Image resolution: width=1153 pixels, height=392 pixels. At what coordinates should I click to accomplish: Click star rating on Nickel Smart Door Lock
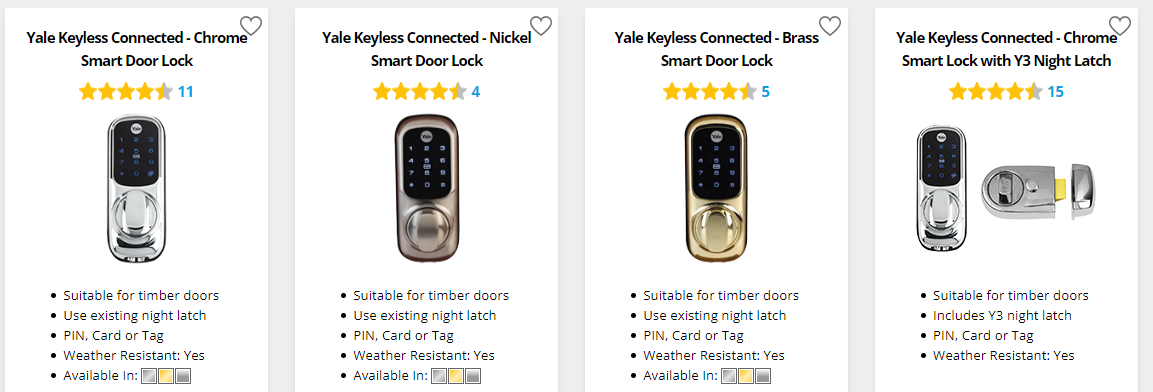[419, 92]
